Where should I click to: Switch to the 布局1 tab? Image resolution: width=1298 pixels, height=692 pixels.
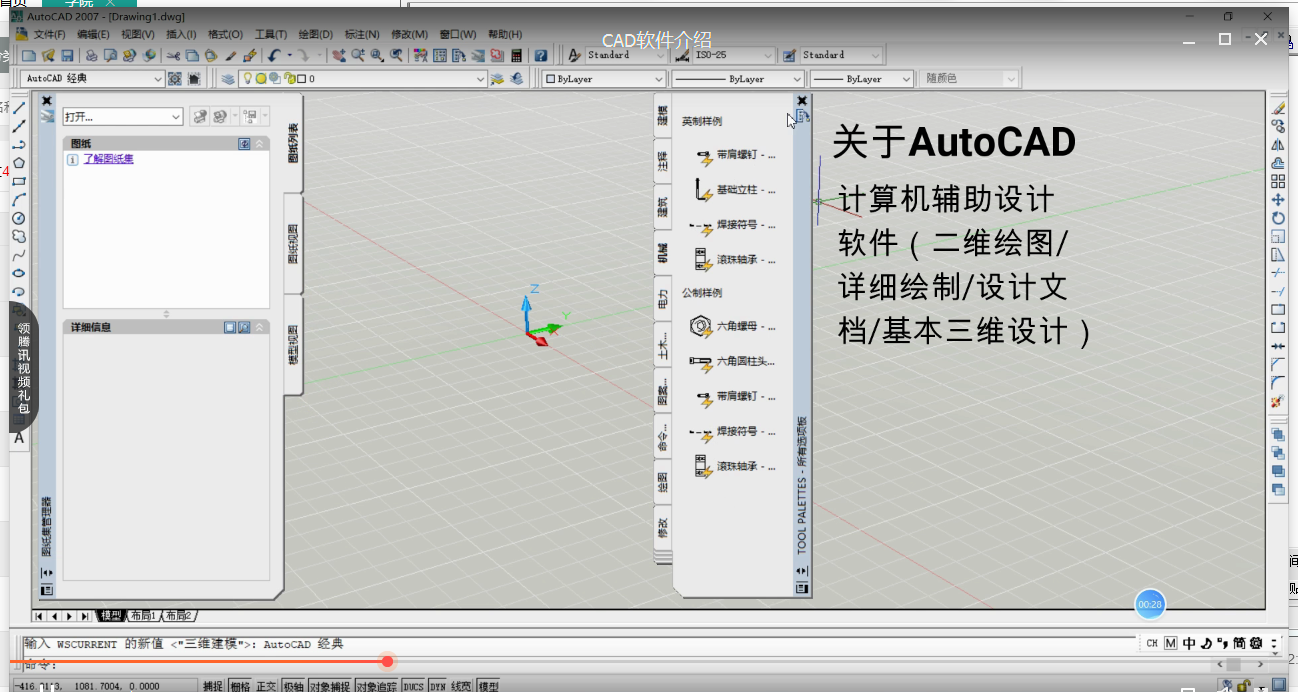[x=141, y=615]
